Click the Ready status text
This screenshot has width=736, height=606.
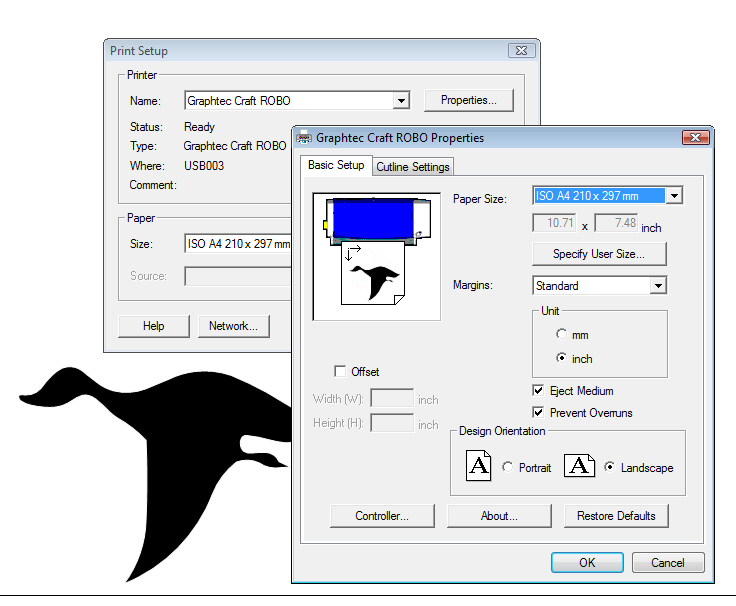coord(199,127)
